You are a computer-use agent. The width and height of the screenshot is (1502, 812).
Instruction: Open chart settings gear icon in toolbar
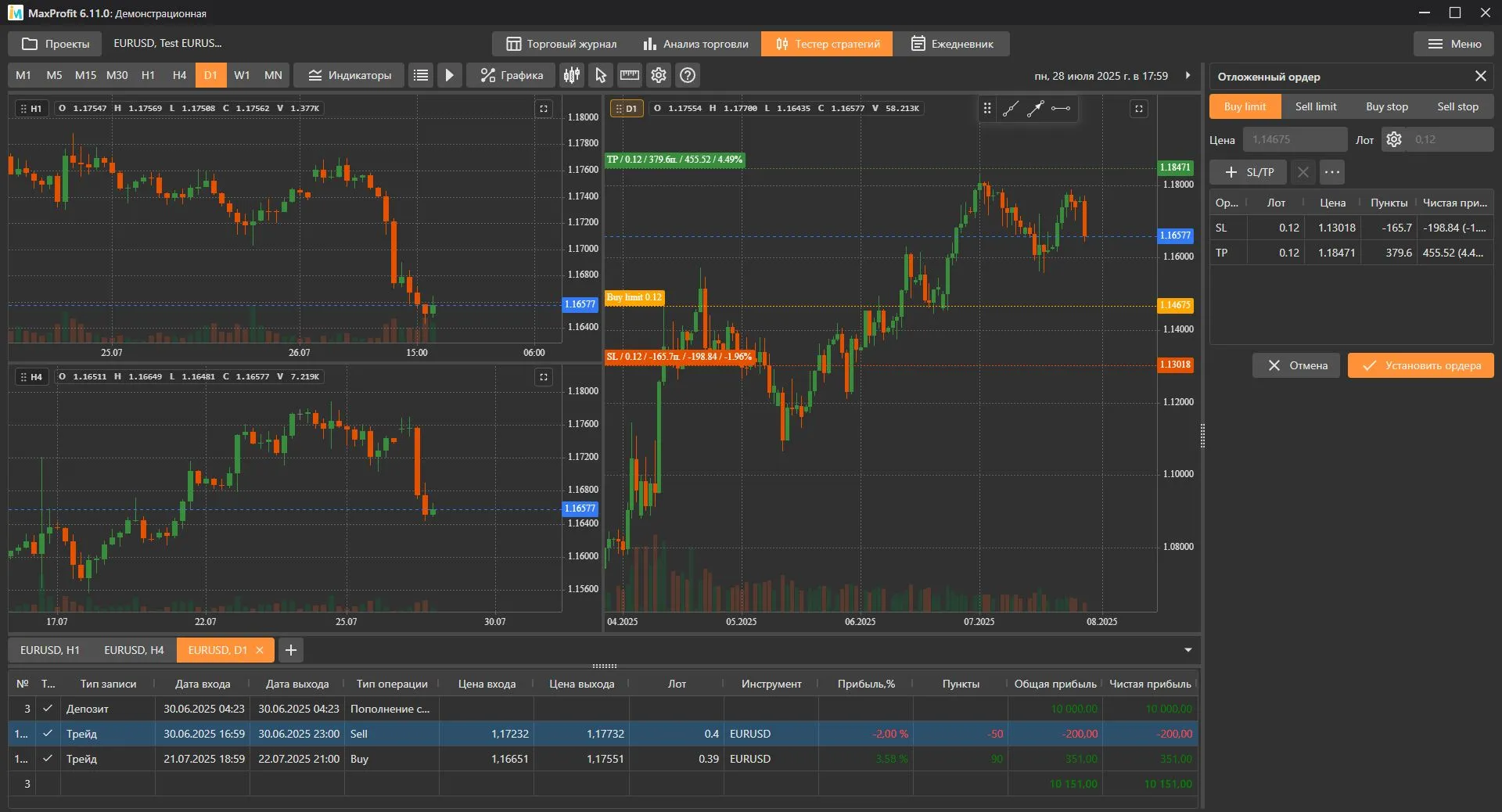(x=659, y=75)
